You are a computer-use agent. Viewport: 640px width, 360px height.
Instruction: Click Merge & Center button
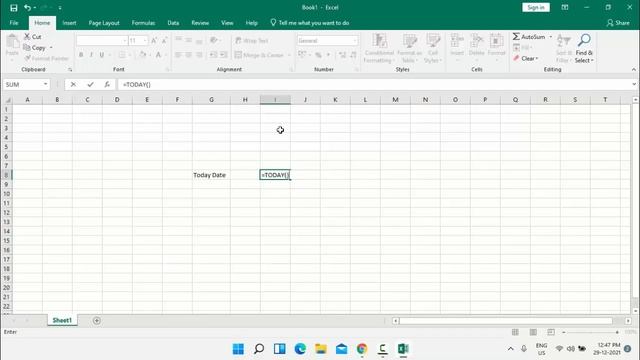tap(259, 55)
